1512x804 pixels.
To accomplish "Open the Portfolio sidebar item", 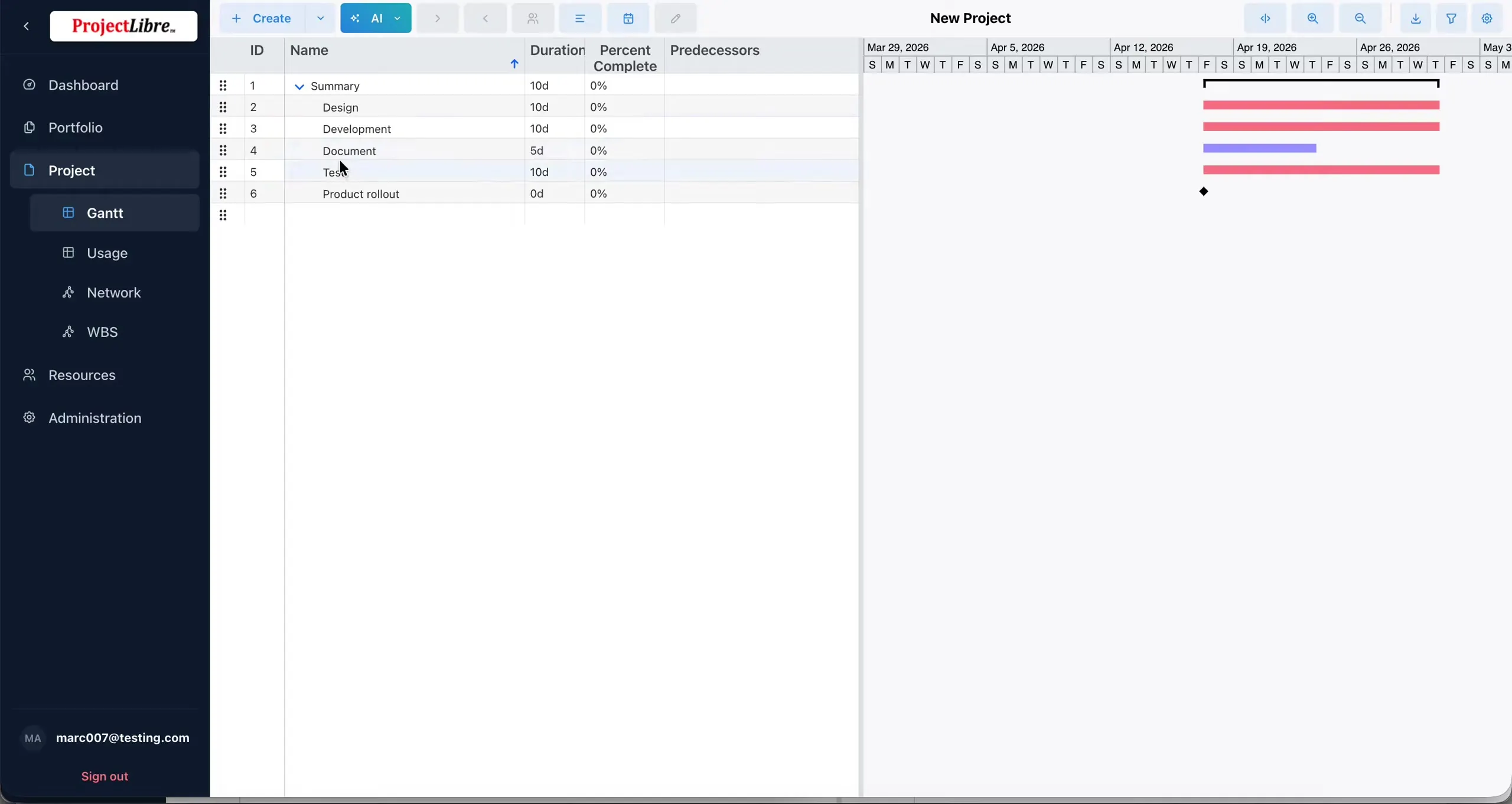I will tap(105, 128).
